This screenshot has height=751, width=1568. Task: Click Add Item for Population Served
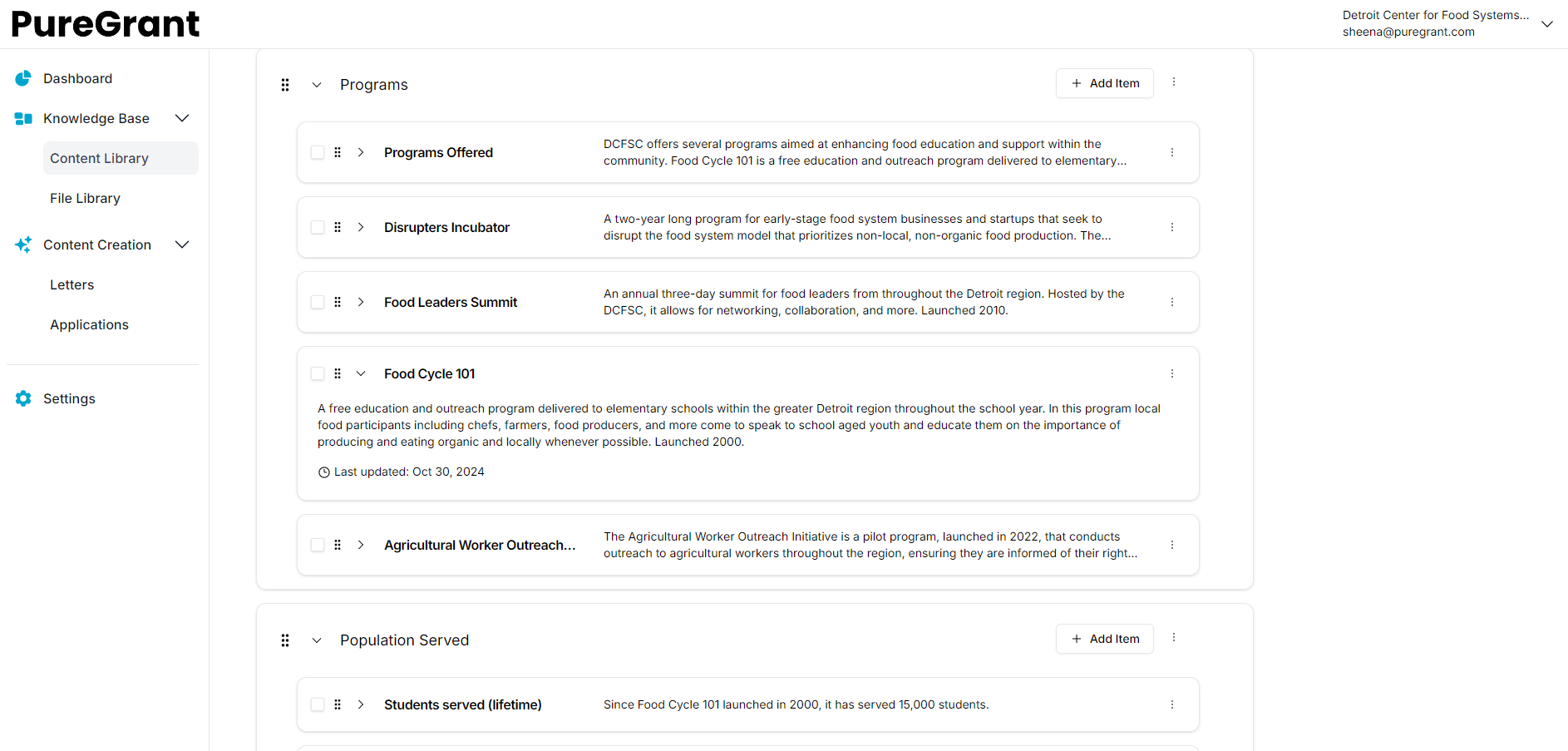click(1104, 639)
